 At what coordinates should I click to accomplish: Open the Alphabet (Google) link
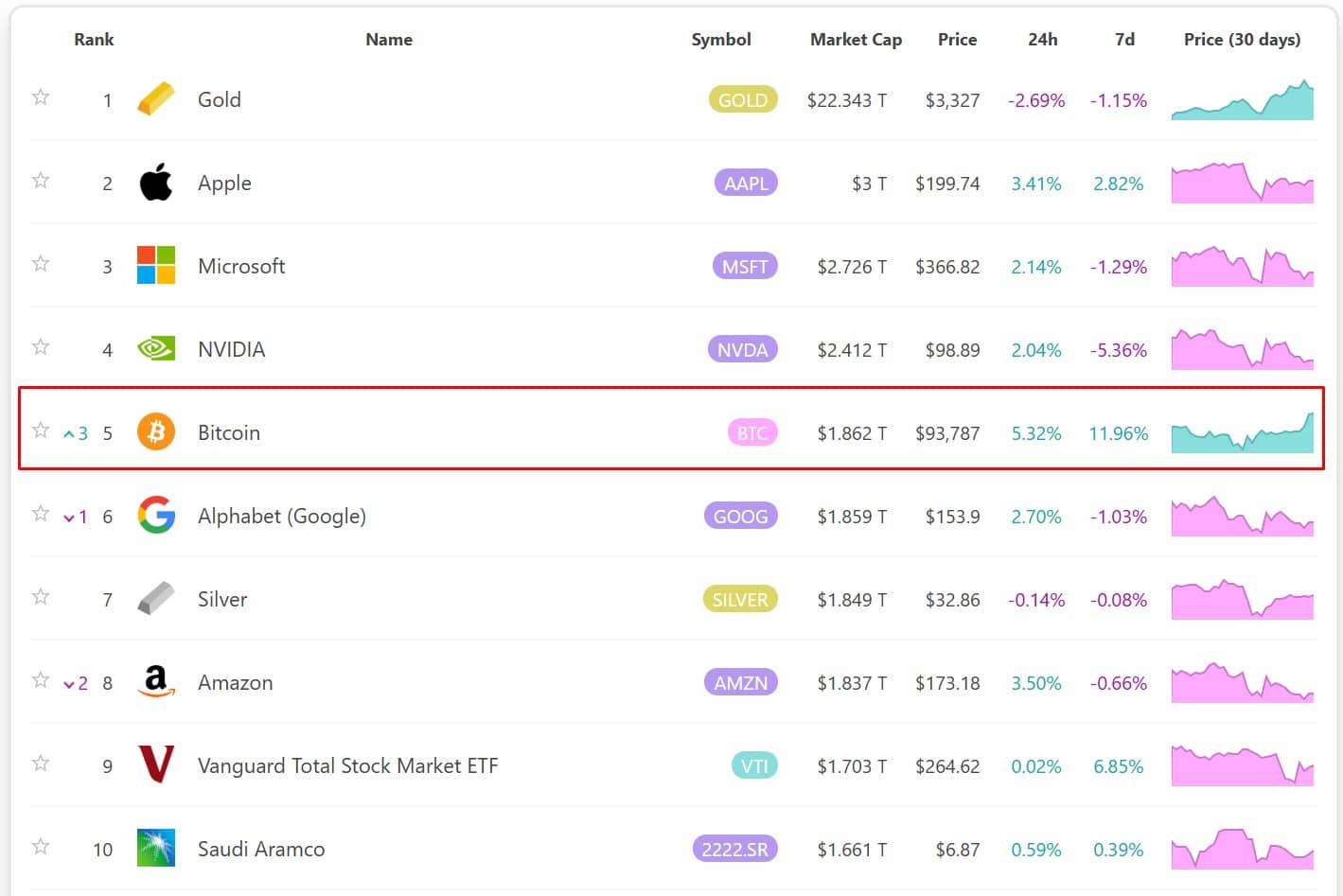tap(282, 517)
